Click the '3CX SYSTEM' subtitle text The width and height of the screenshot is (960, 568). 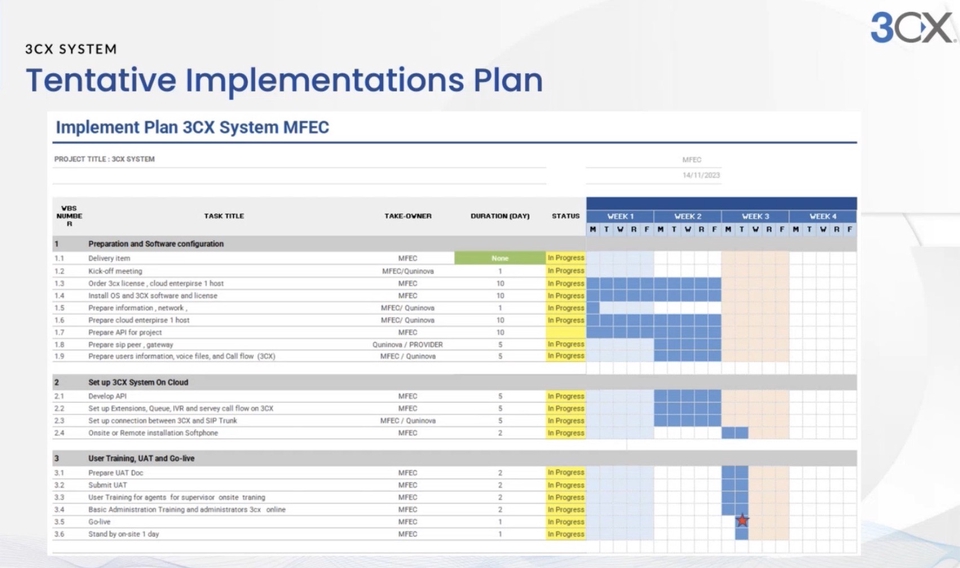coord(71,49)
